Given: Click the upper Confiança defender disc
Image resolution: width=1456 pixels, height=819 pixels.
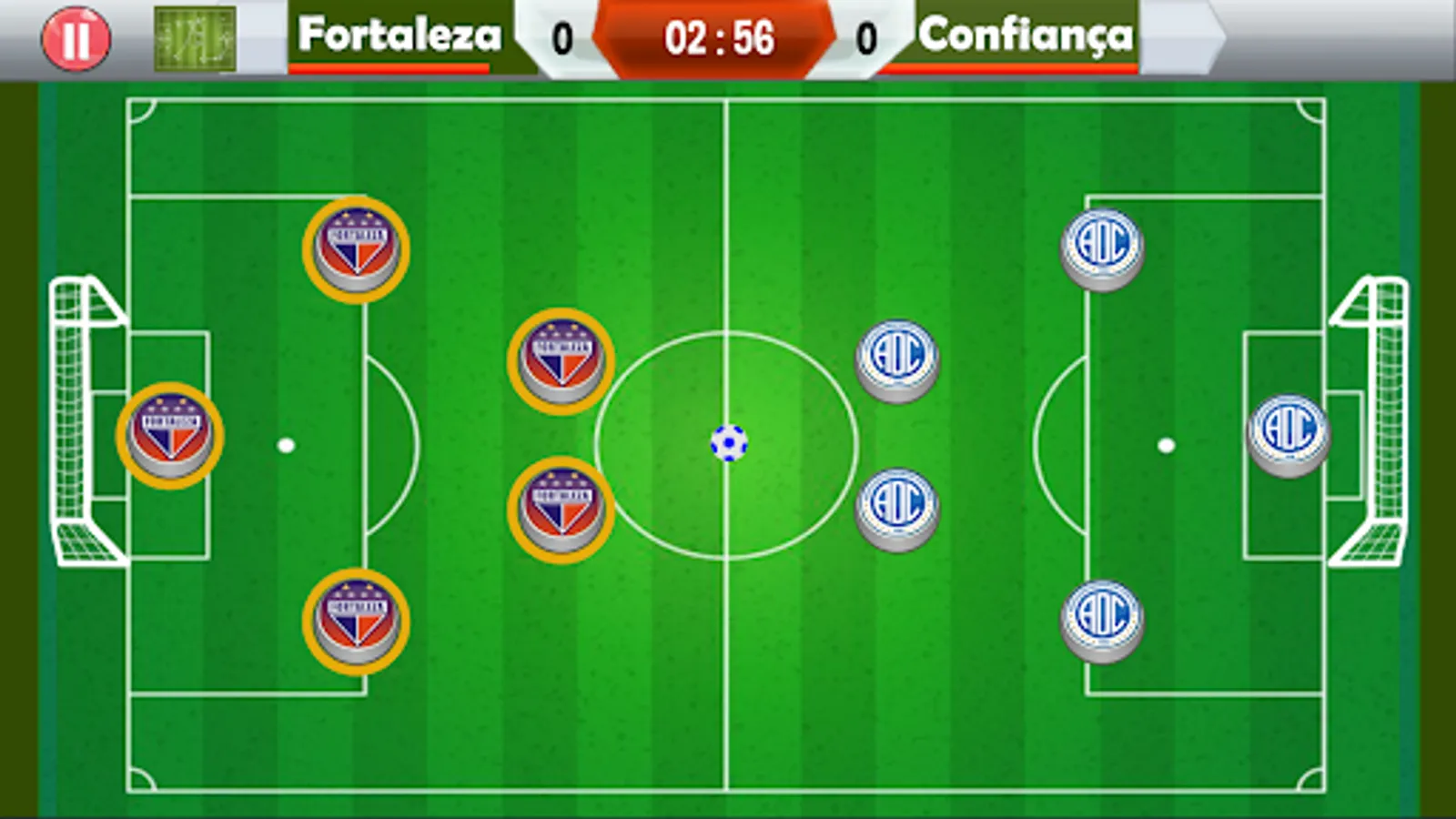Looking at the screenshot, I should (1102, 249).
